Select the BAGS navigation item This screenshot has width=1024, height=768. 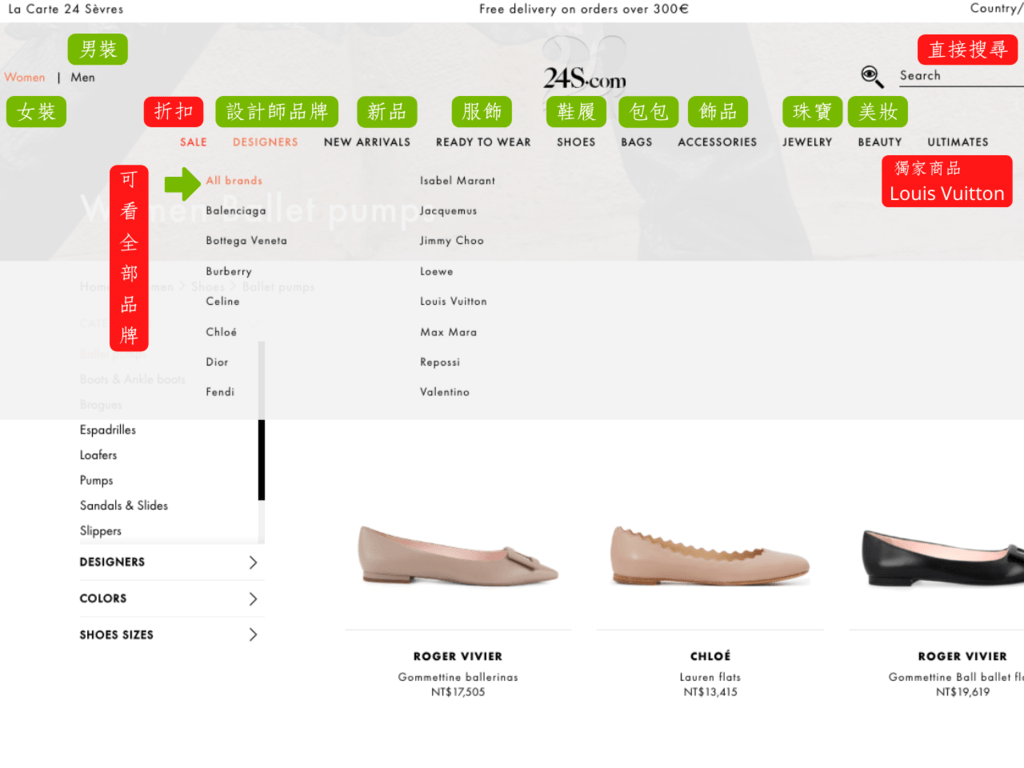coord(637,142)
